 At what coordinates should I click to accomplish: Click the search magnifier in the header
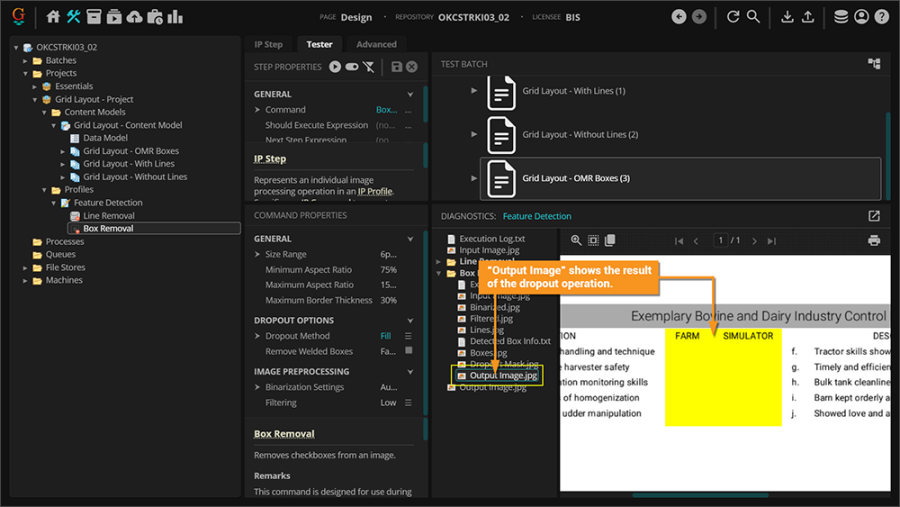point(754,17)
